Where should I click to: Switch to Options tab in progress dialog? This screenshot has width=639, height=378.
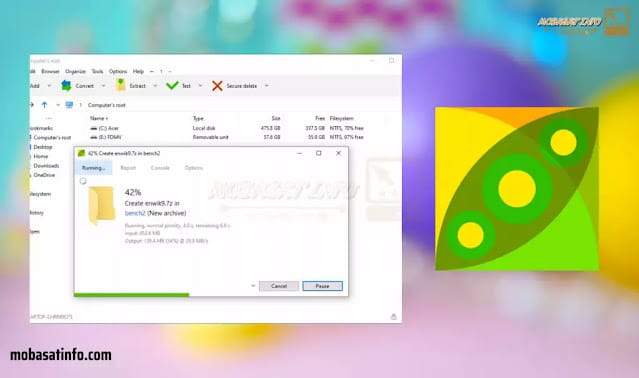click(194, 168)
